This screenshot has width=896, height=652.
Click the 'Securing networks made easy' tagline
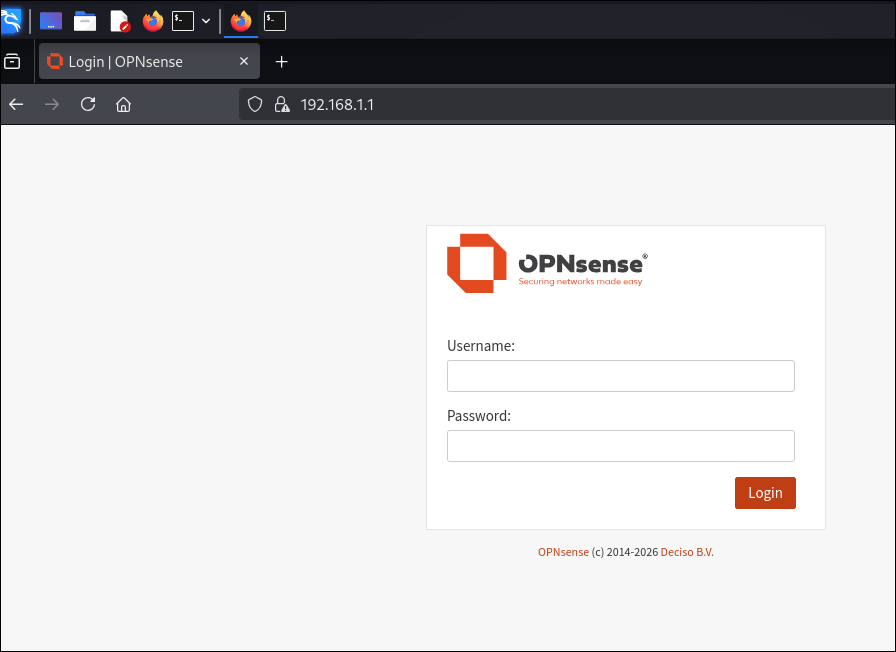tap(580, 281)
